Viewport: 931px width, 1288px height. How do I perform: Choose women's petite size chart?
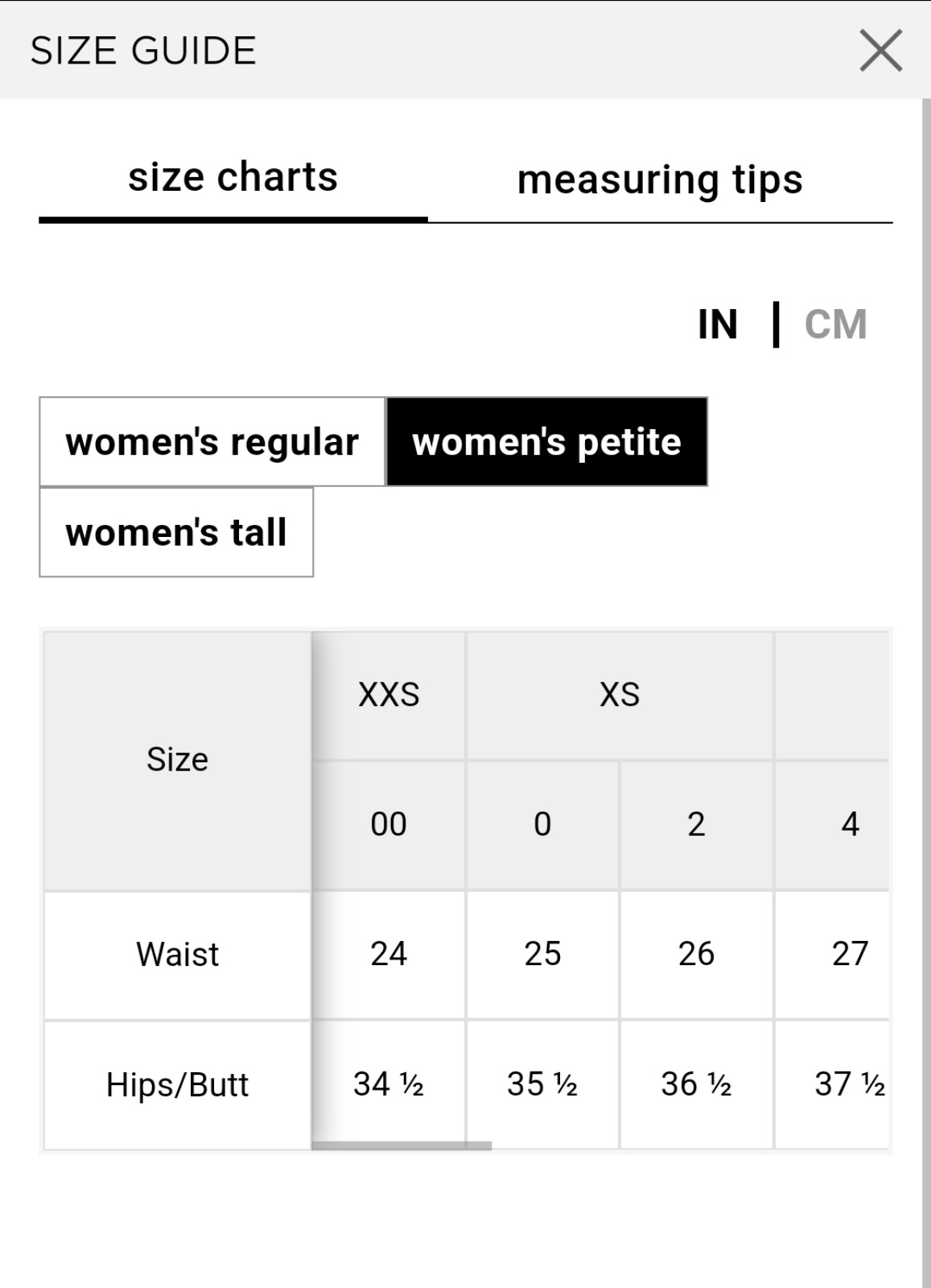pyautogui.click(x=547, y=441)
